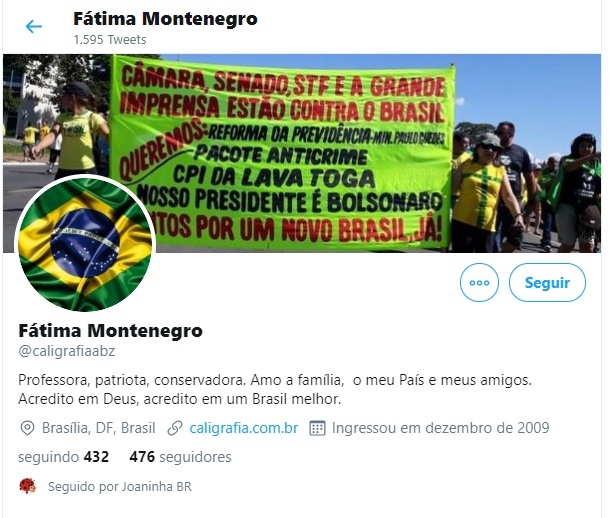This screenshot has width=610, height=518.
Task: Open the Brazil flag profile picture
Action: point(85,245)
